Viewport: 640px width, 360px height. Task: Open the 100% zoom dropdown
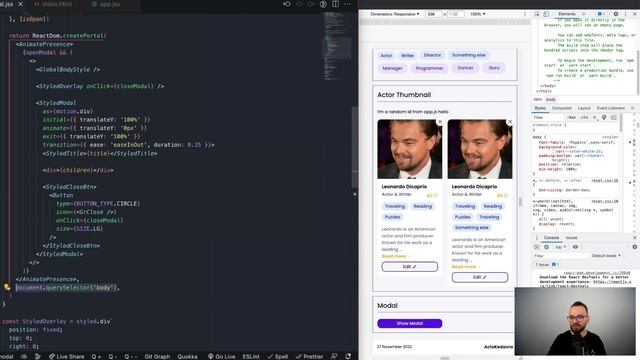(x=478, y=14)
